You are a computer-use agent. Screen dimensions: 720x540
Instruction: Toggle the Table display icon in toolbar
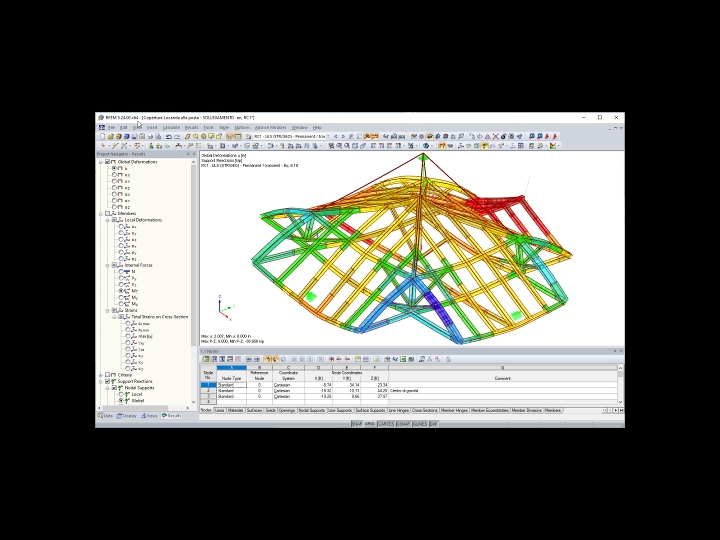(x=238, y=136)
